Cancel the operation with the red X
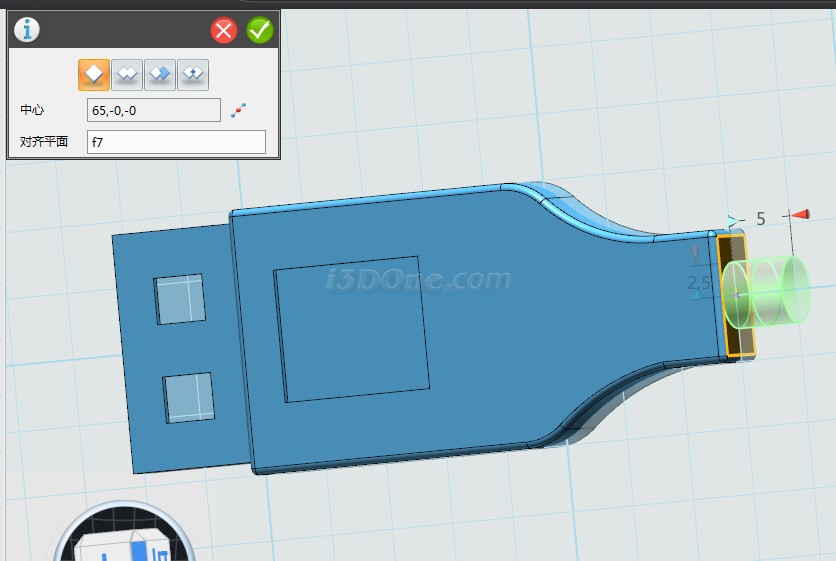This screenshot has height=561, width=836. [x=224, y=30]
